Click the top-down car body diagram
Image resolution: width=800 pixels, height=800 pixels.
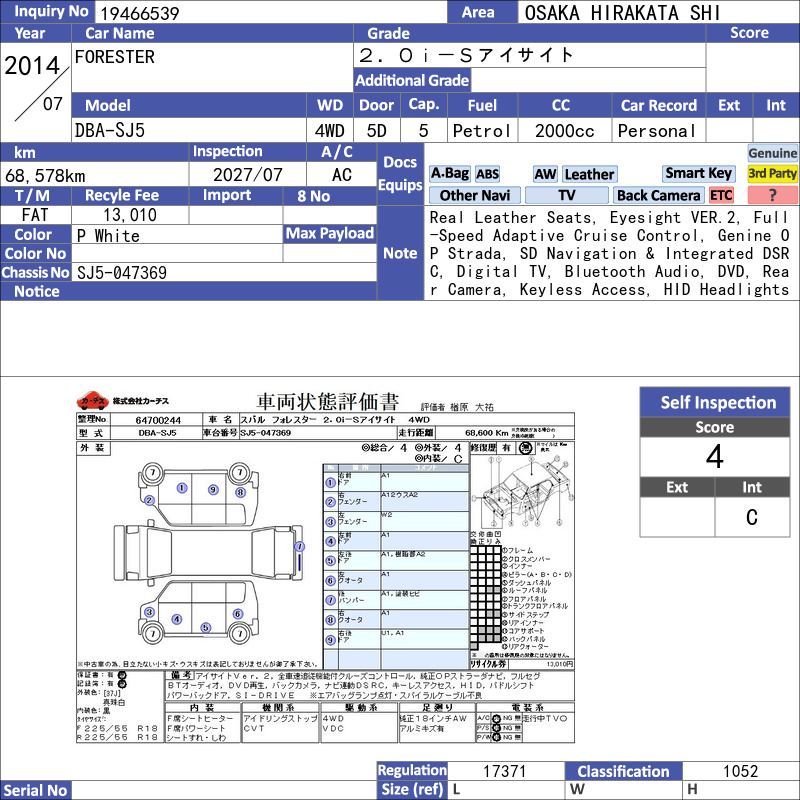tap(207, 553)
